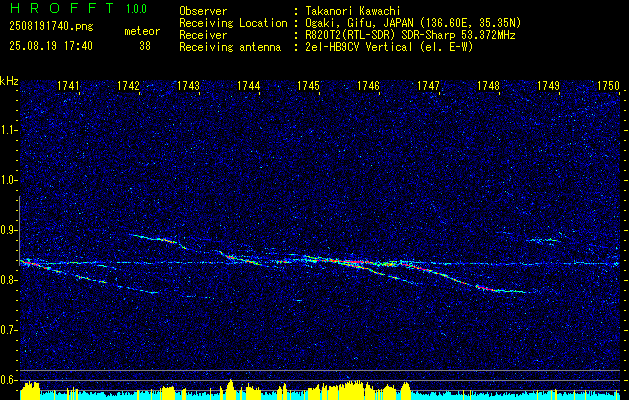Screen dimensions: 629x400
Task: Click the 1748 time marker
Action: [488, 85]
